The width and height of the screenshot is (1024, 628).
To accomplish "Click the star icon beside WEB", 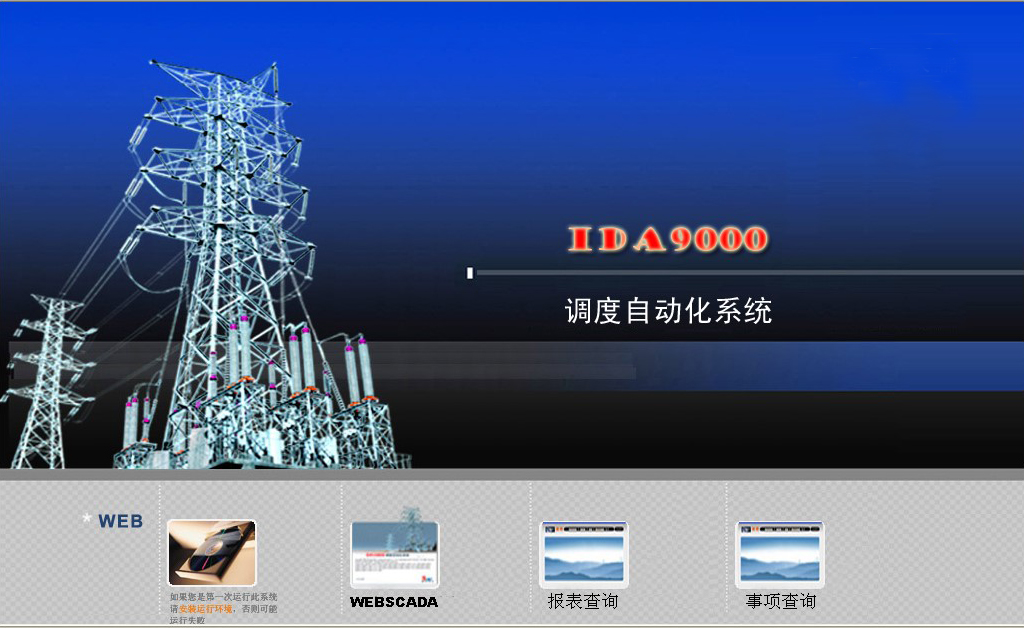I will (x=87, y=519).
